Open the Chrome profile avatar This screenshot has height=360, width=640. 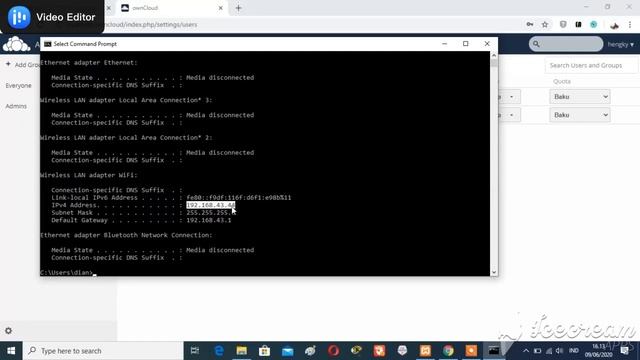[x=614, y=25]
